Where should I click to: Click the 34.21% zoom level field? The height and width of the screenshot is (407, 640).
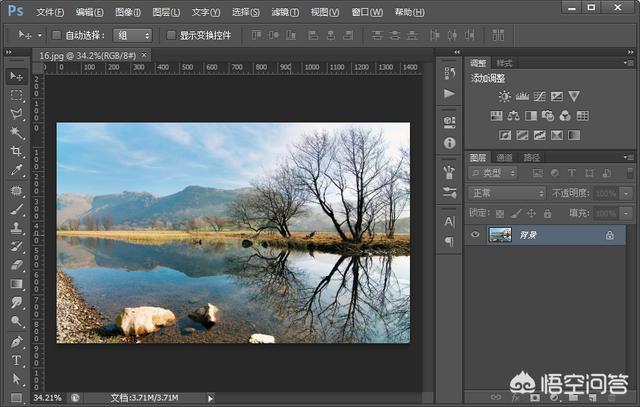[x=47, y=398]
